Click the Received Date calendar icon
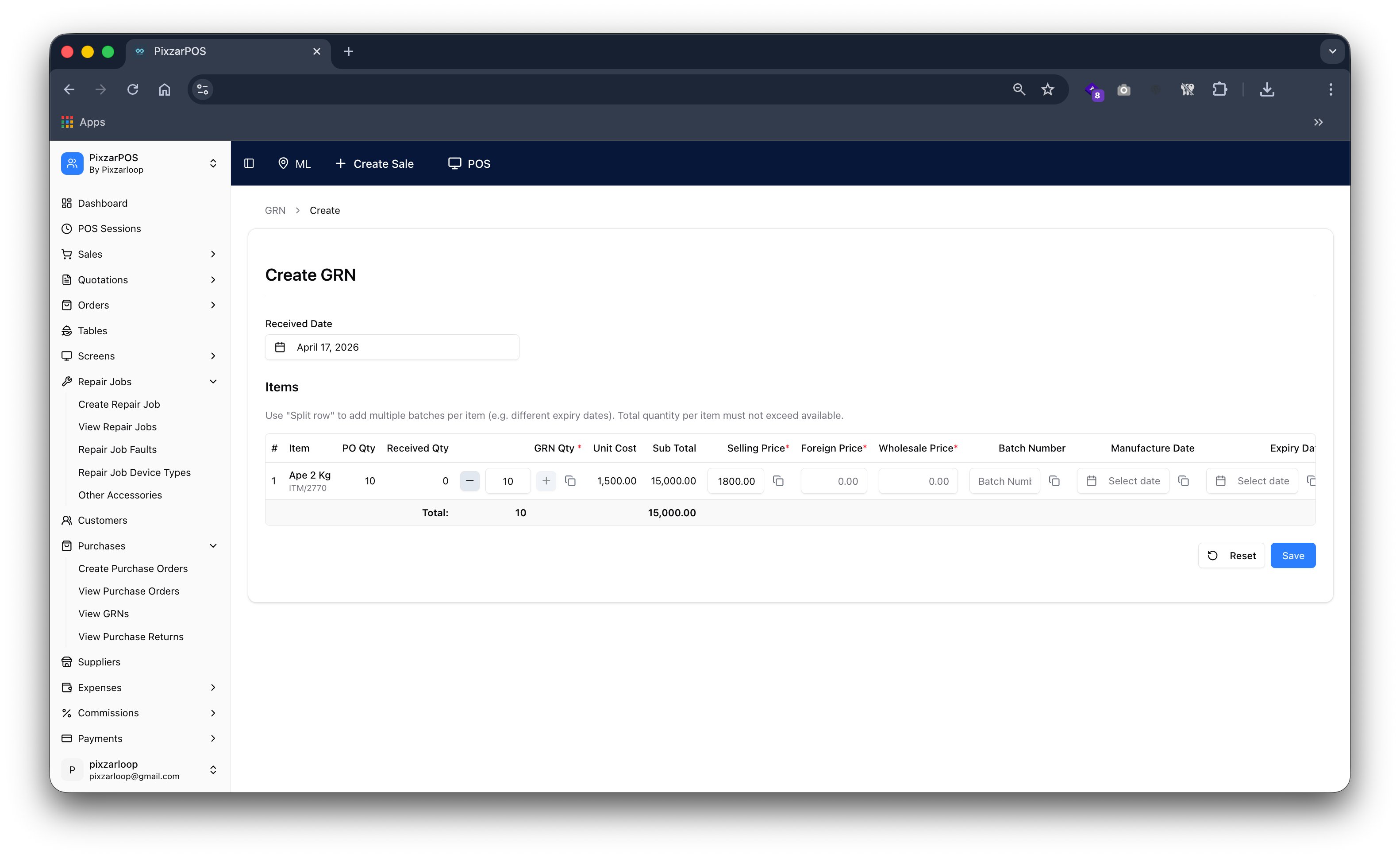 [x=280, y=347]
